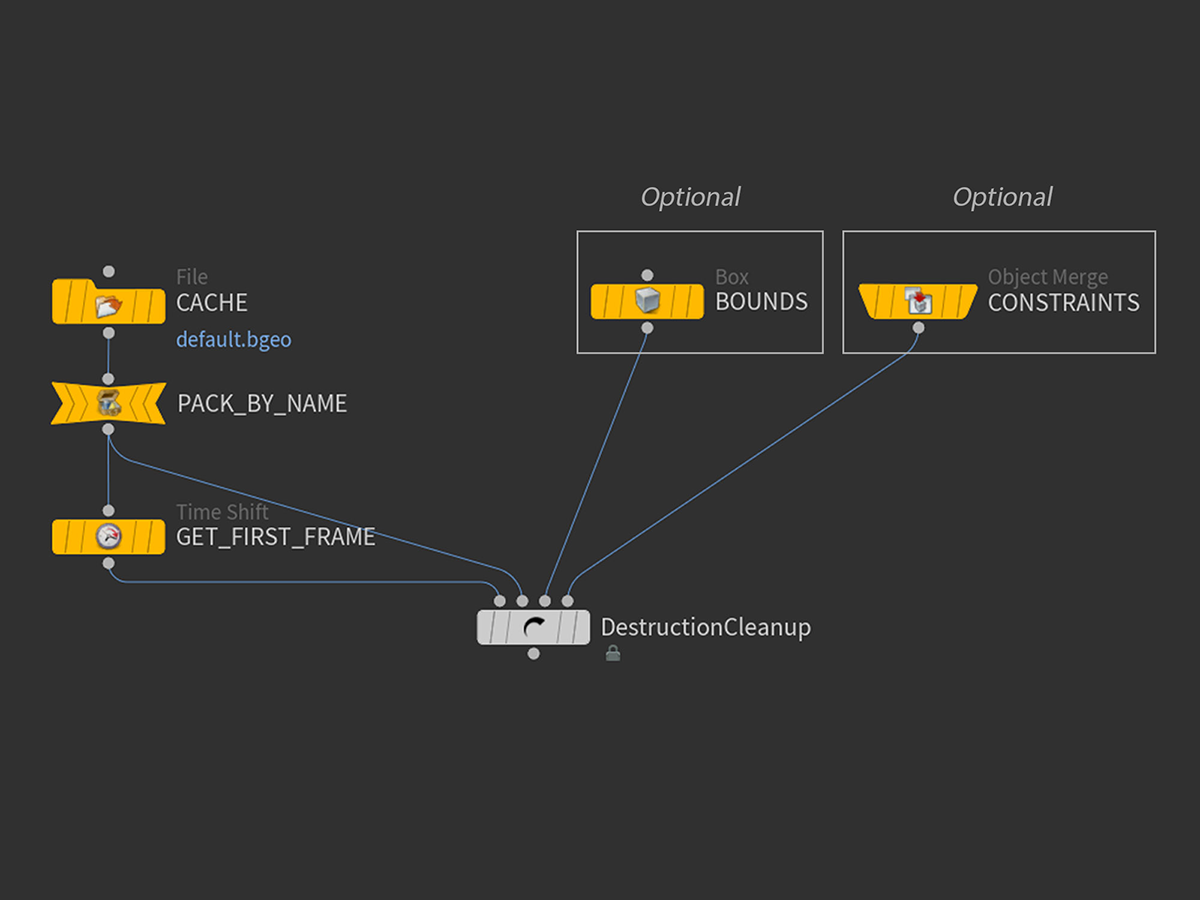Open the default.bgeo file link
This screenshot has width=1200, height=900.
coord(233,340)
